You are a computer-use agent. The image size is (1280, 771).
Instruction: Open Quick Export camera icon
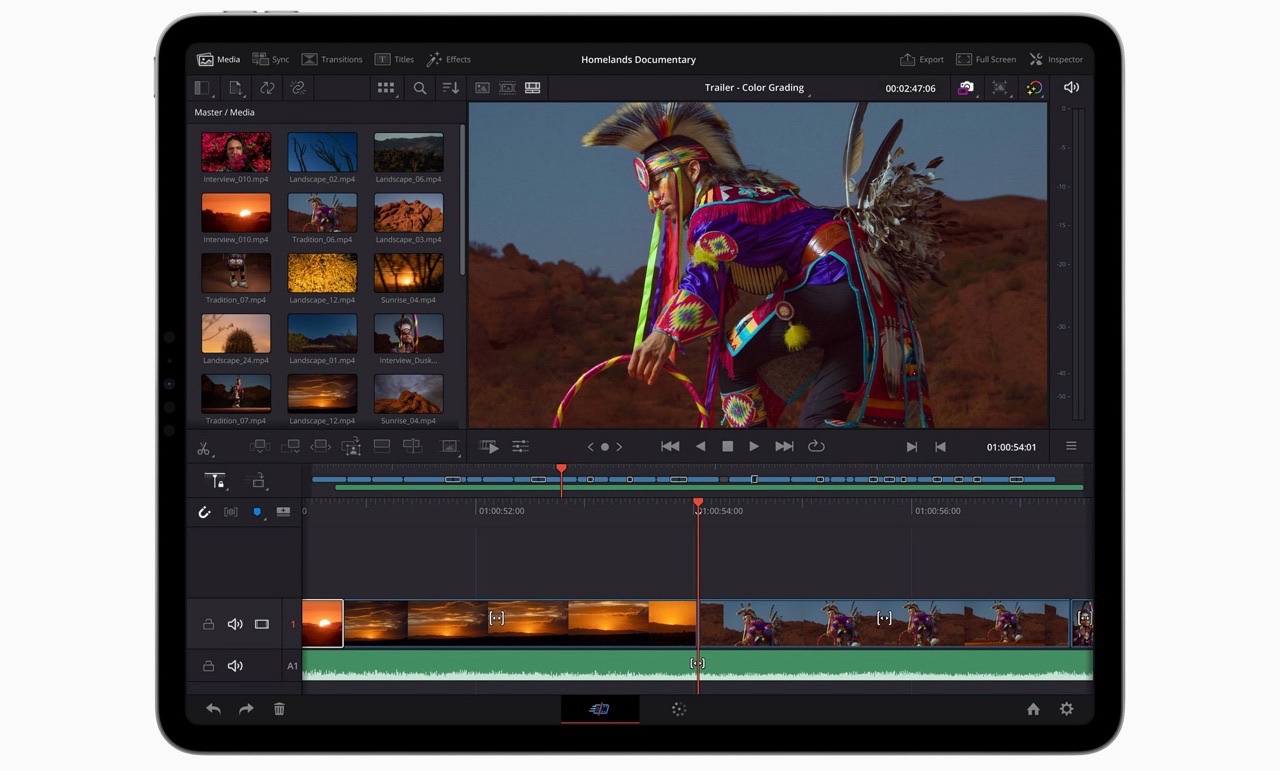[x=965, y=88]
